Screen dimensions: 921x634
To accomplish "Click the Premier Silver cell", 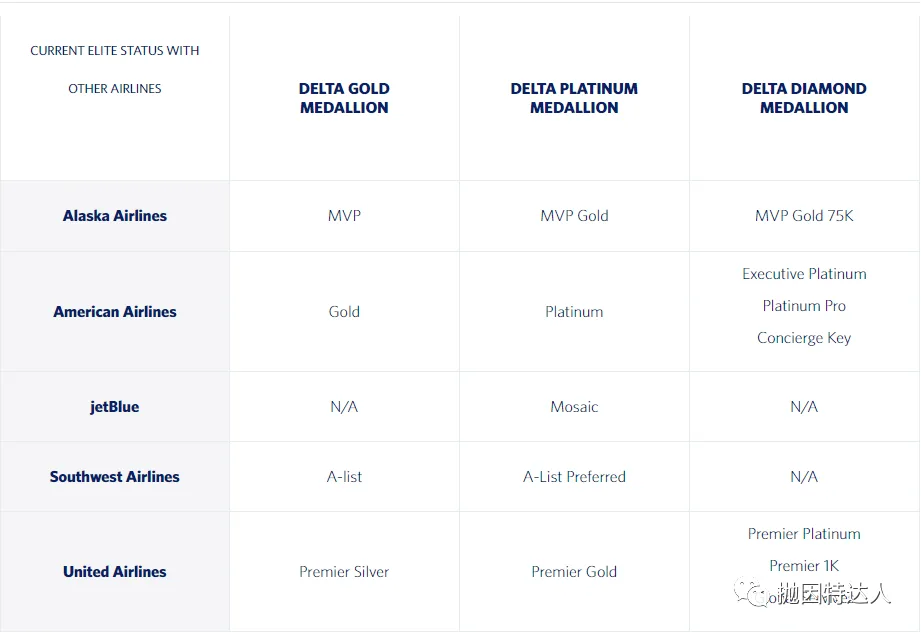I will coord(344,572).
